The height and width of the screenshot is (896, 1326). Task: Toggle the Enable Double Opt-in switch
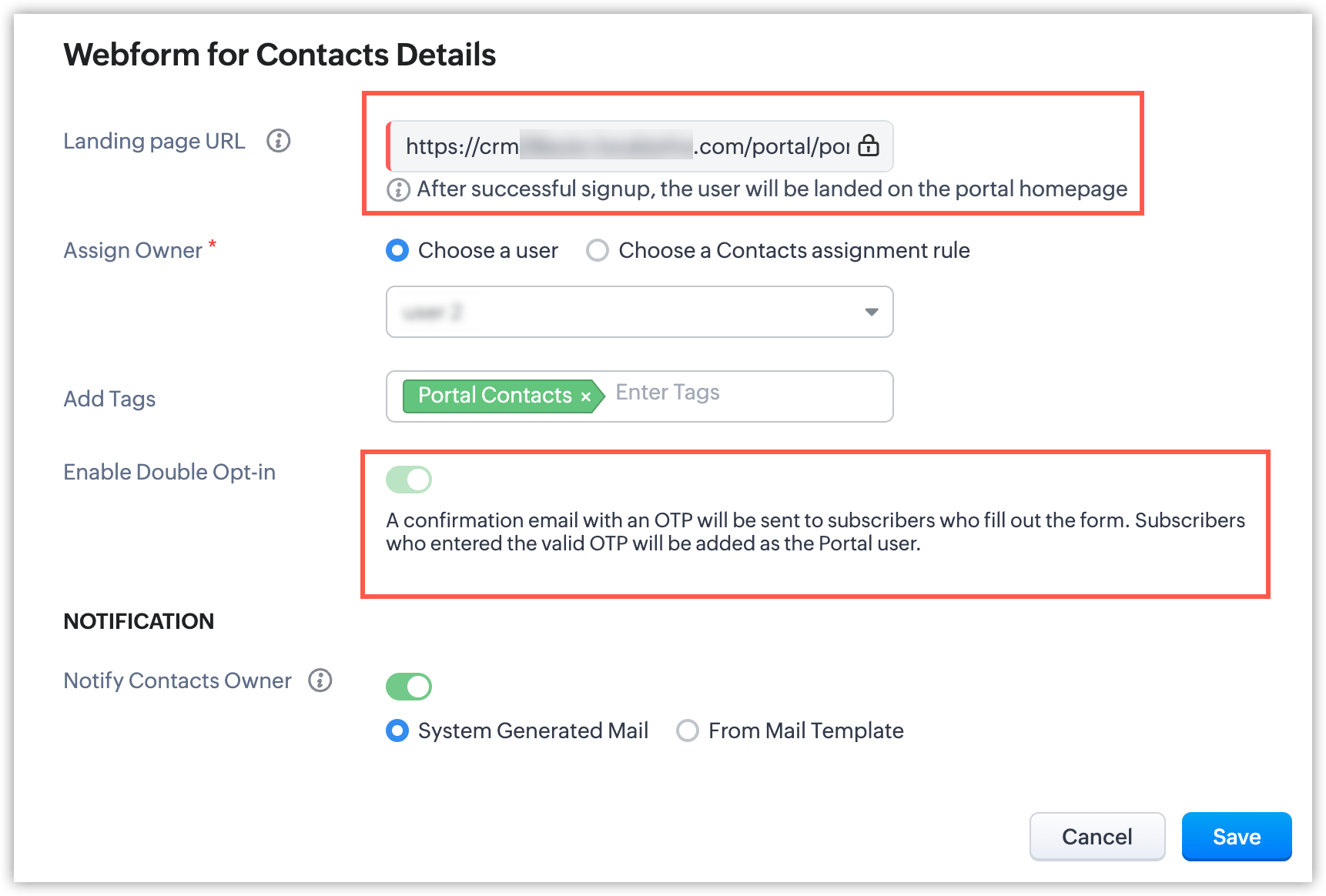pyautogui.click(x=409, y=480)
